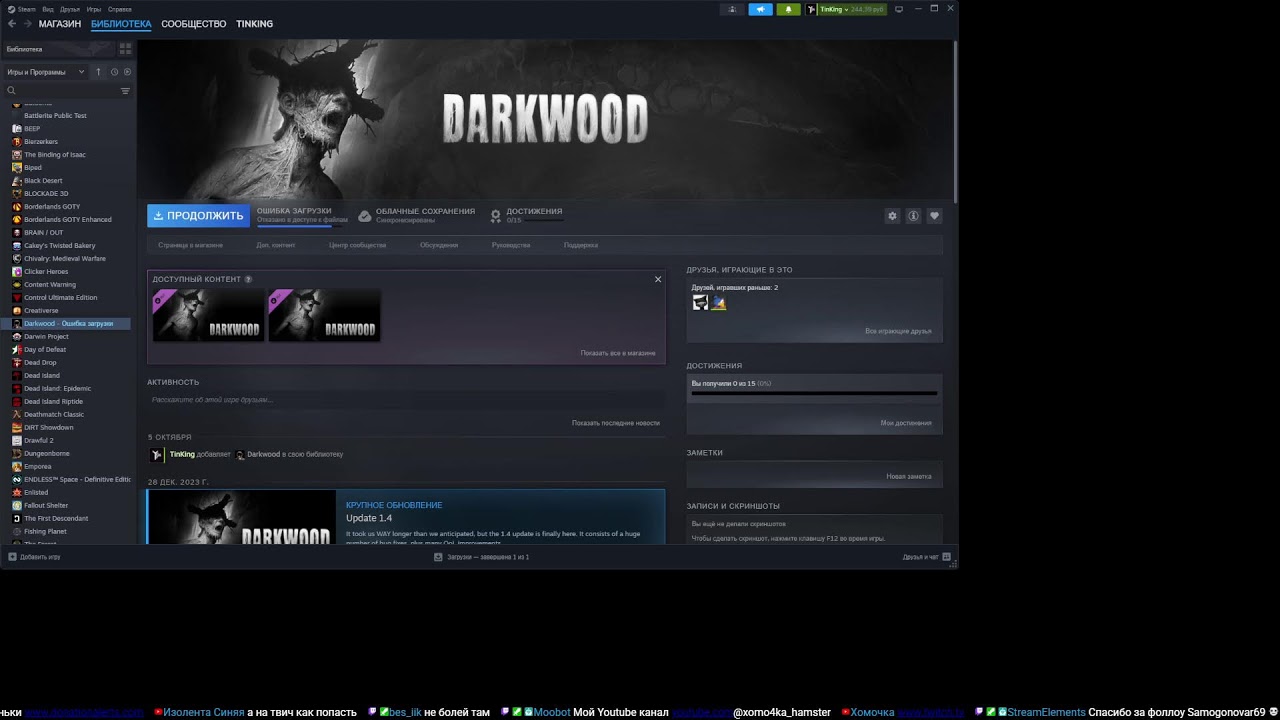Screen dimensions: 1280x720
Task: Click the add game plus icon
Action: click(12, 556)
